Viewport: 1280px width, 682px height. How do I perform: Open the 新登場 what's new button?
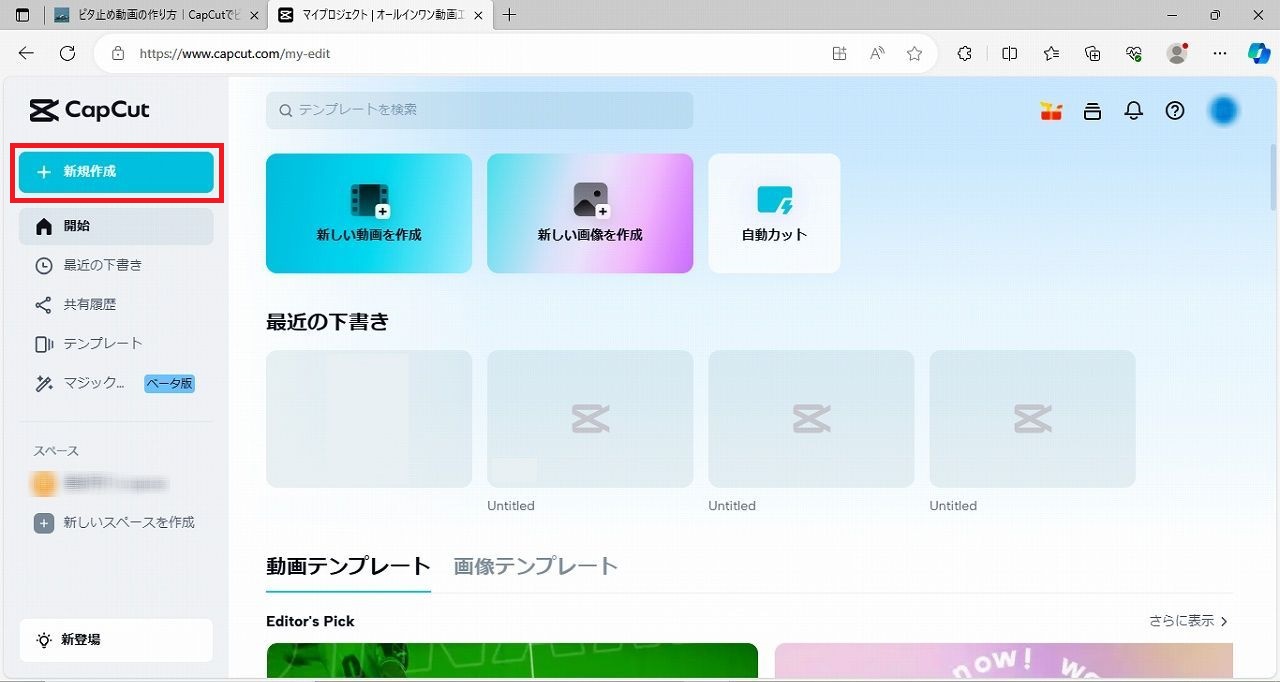click(x=116, y=640)
